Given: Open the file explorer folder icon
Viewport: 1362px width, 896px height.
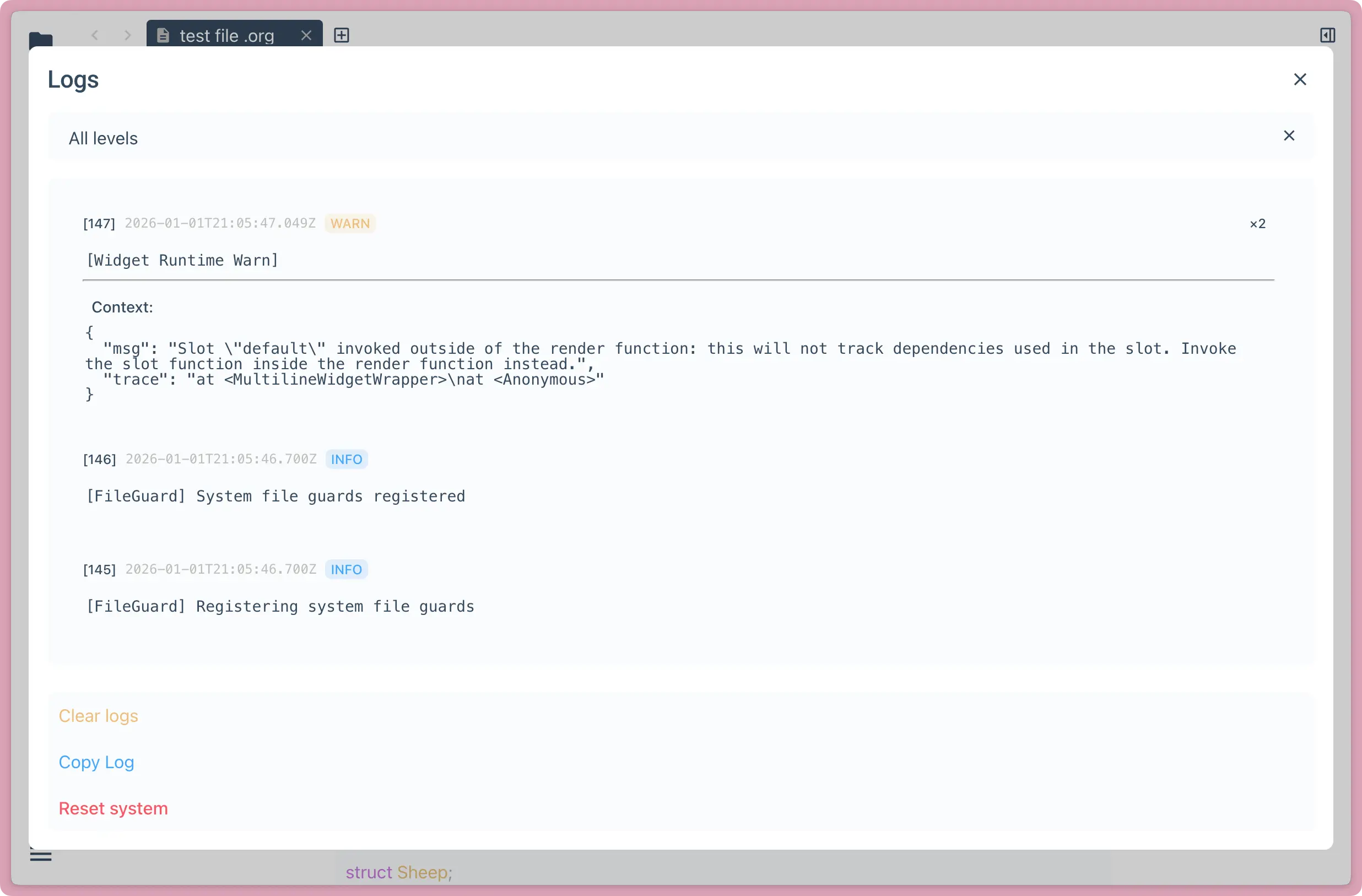Looking at the screenshot, I should (x=41, y=40).
